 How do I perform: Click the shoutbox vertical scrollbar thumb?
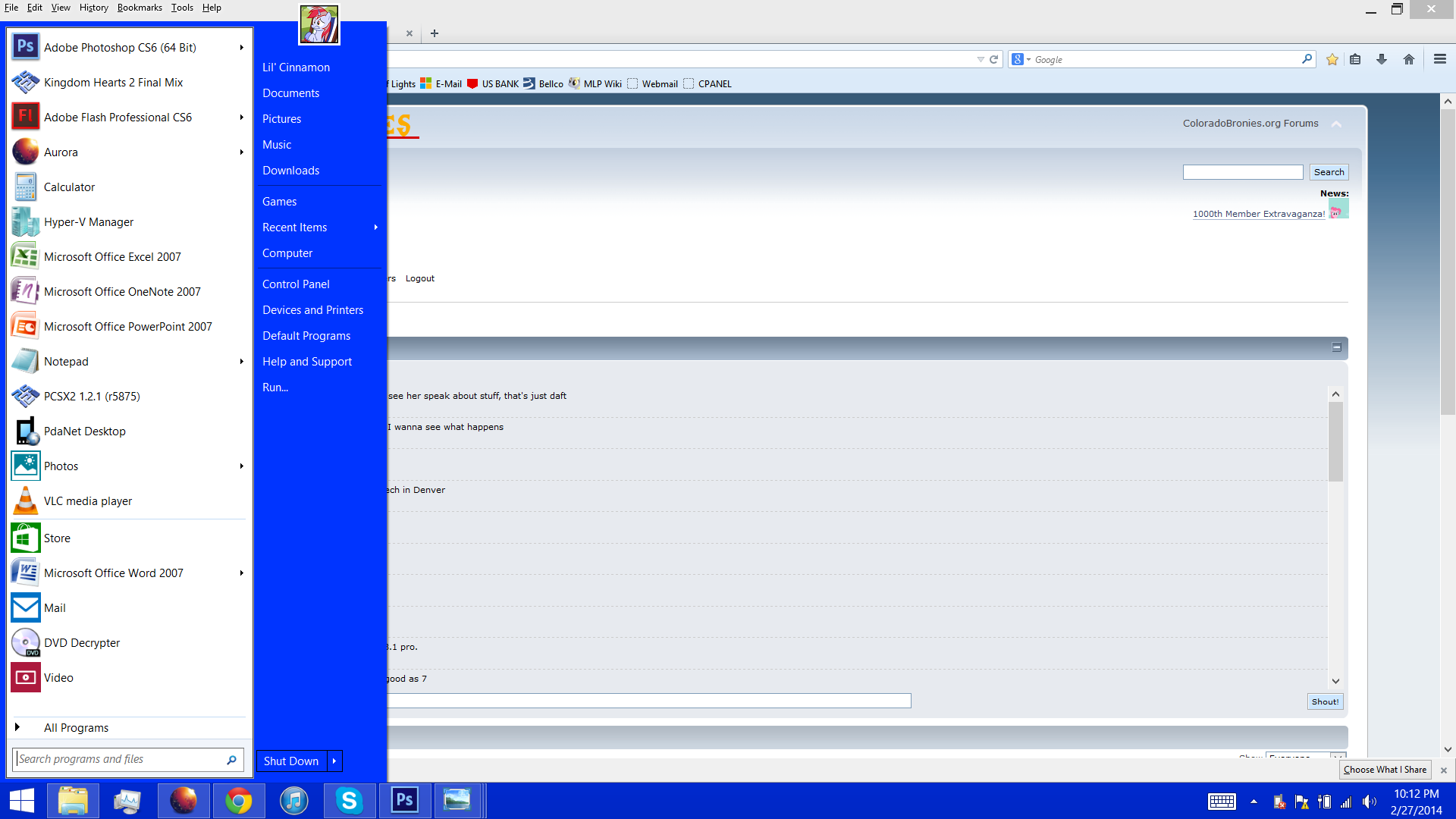(1335, 441)
